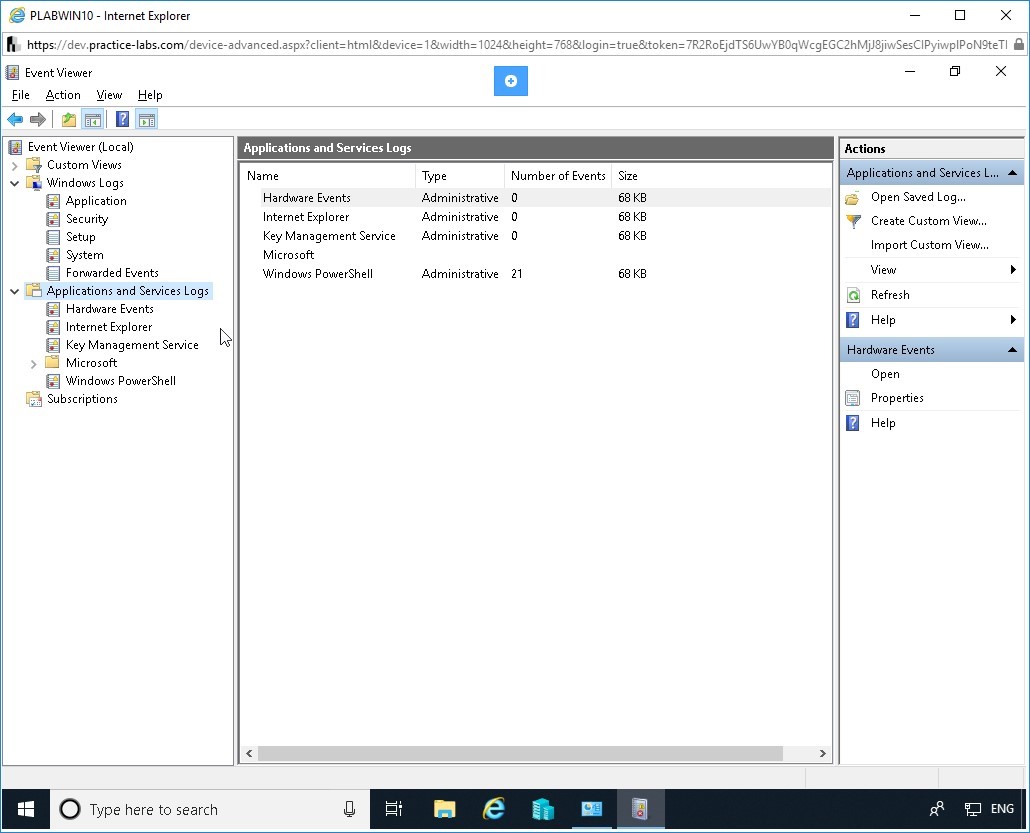Click the horizontal scrollbar right arrow
1030x833 pixels.
coord(822,754)
